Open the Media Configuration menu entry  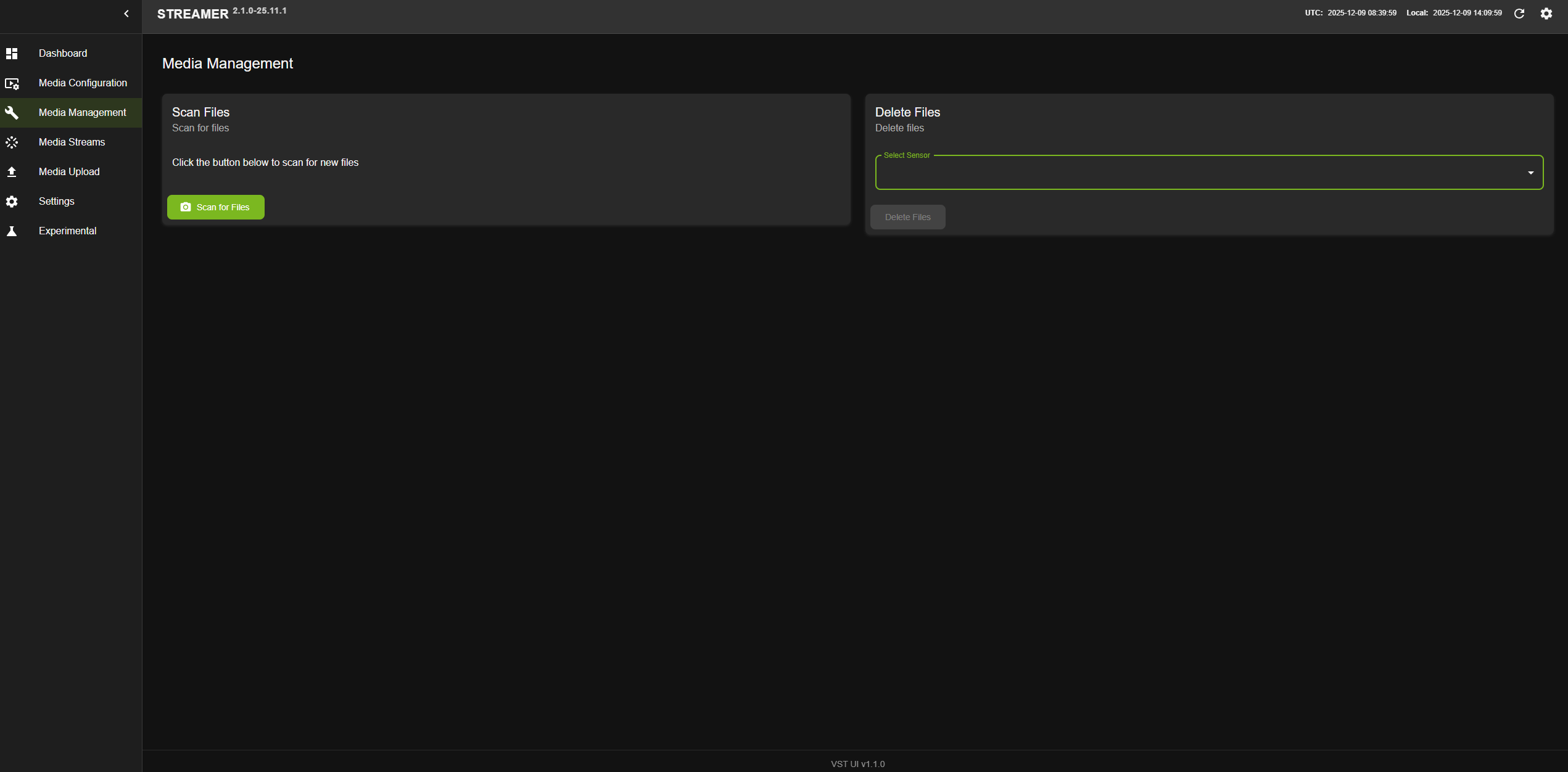coord(83,83)
